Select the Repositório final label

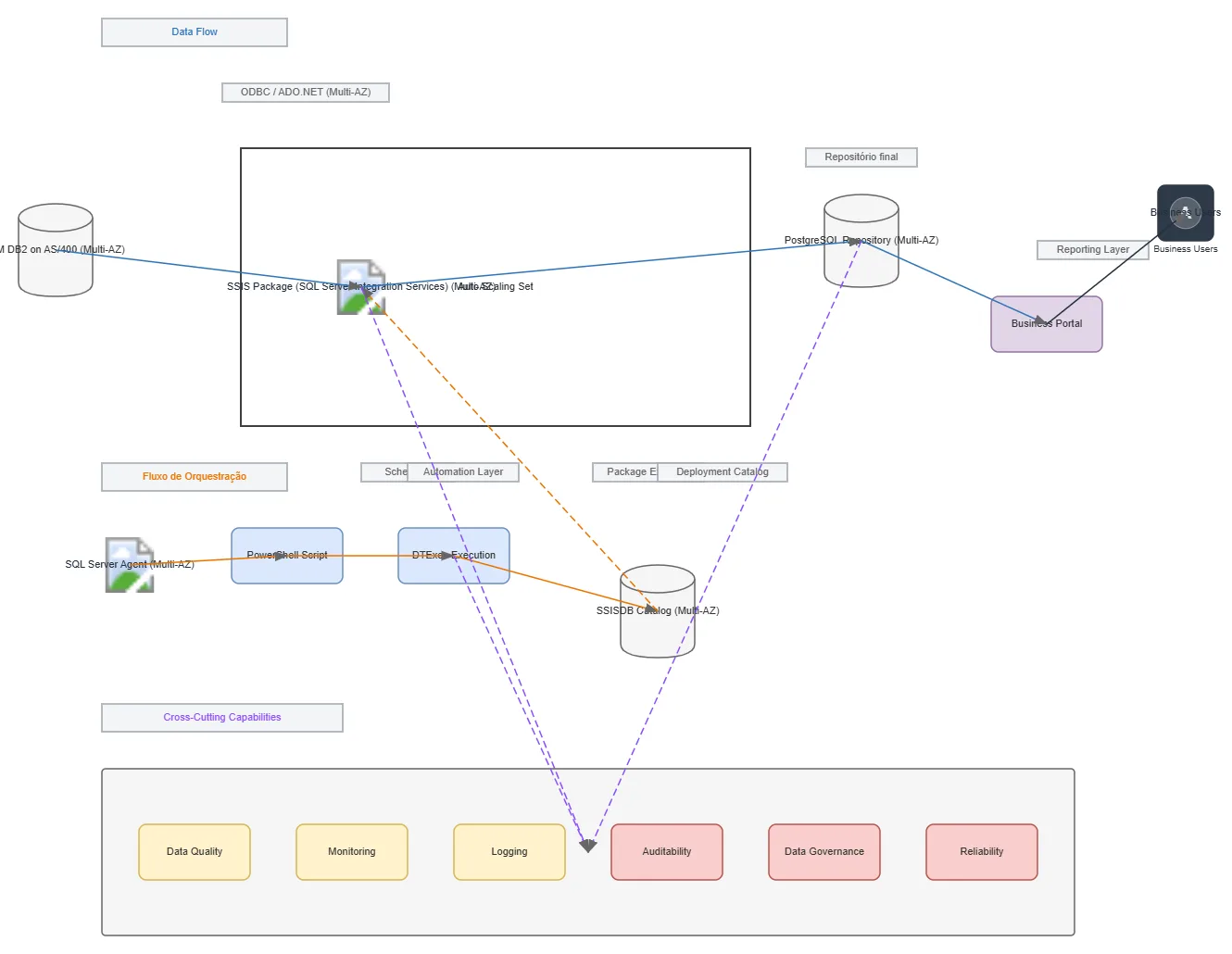(x=861, y=157)
